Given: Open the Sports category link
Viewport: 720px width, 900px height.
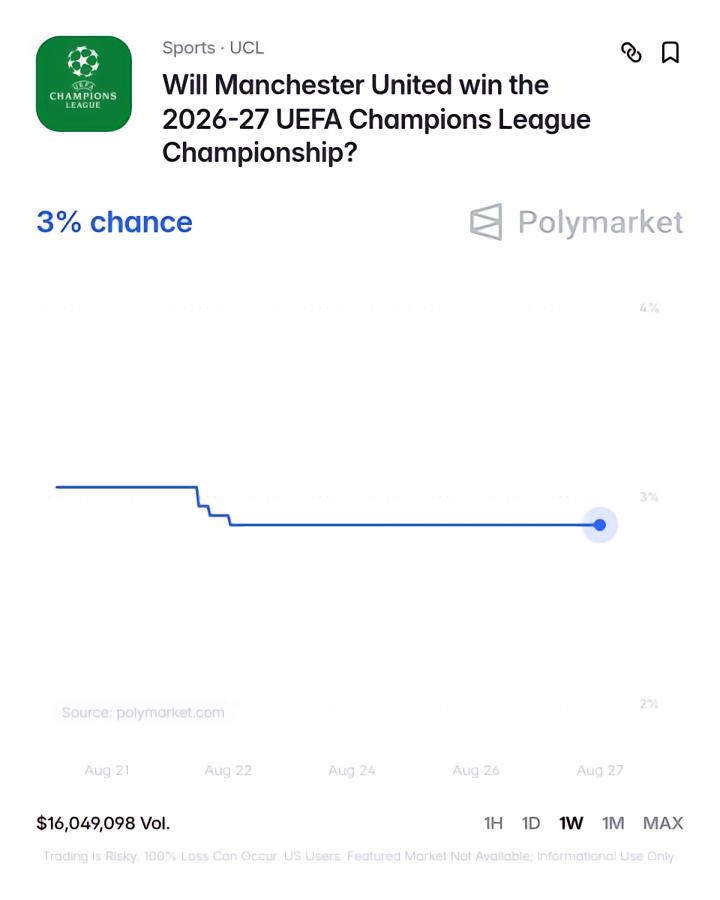Looking at the screenshot, I should pos(189,48).
